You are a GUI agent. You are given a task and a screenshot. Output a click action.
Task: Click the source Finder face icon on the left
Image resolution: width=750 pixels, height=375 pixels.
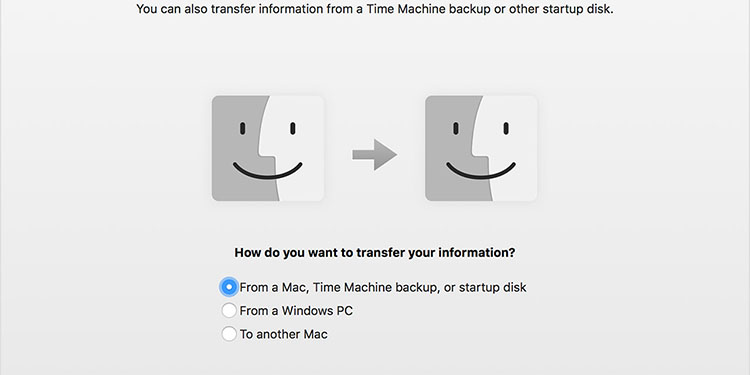(268, 148)
